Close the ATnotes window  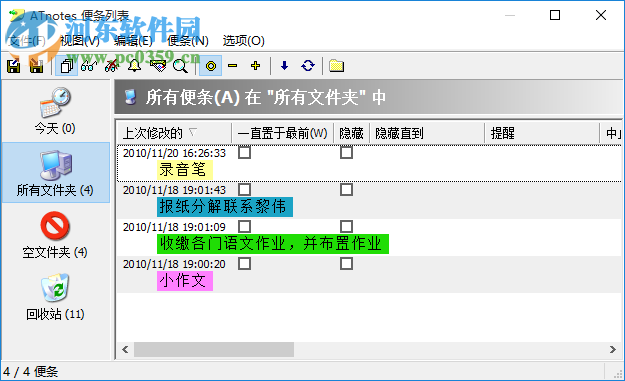click(x=601, y=15)
